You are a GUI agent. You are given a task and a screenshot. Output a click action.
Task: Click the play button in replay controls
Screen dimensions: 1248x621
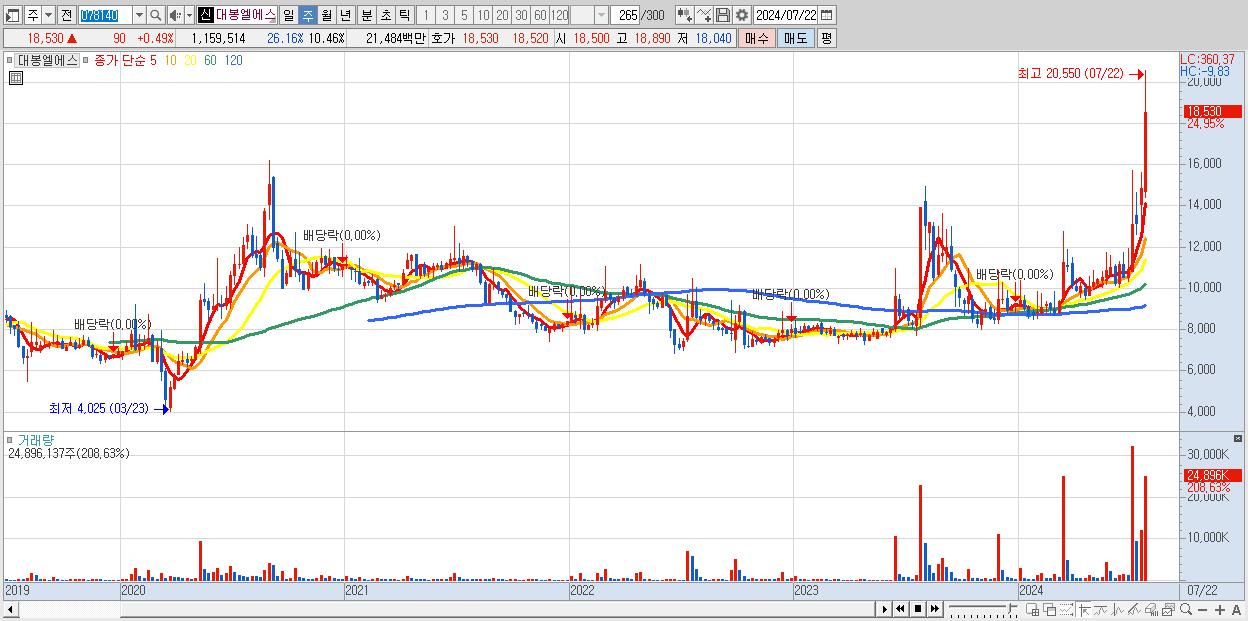tap(884, 609)
